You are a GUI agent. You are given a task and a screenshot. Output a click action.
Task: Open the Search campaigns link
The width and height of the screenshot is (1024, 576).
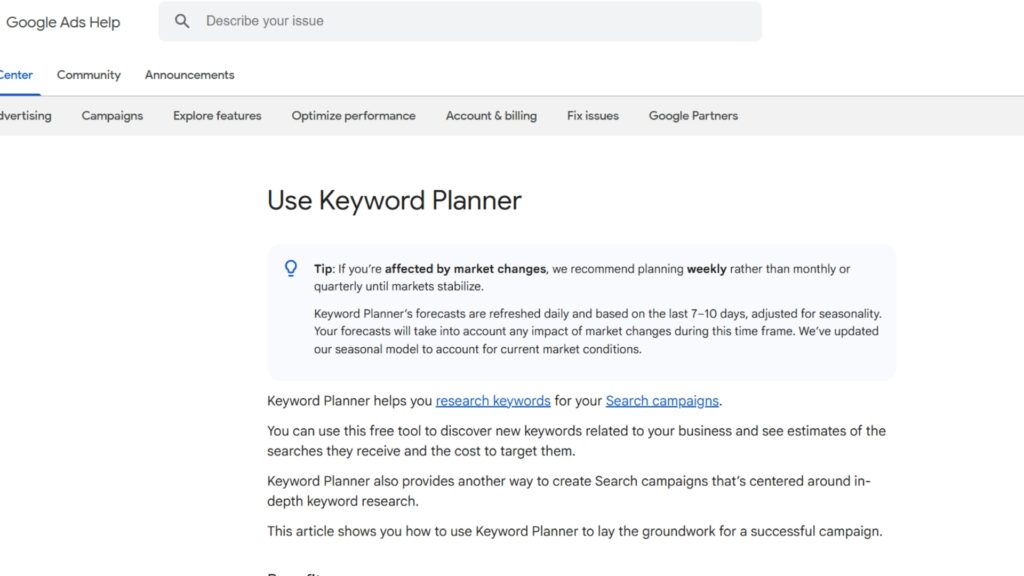(x=662, y=400)
